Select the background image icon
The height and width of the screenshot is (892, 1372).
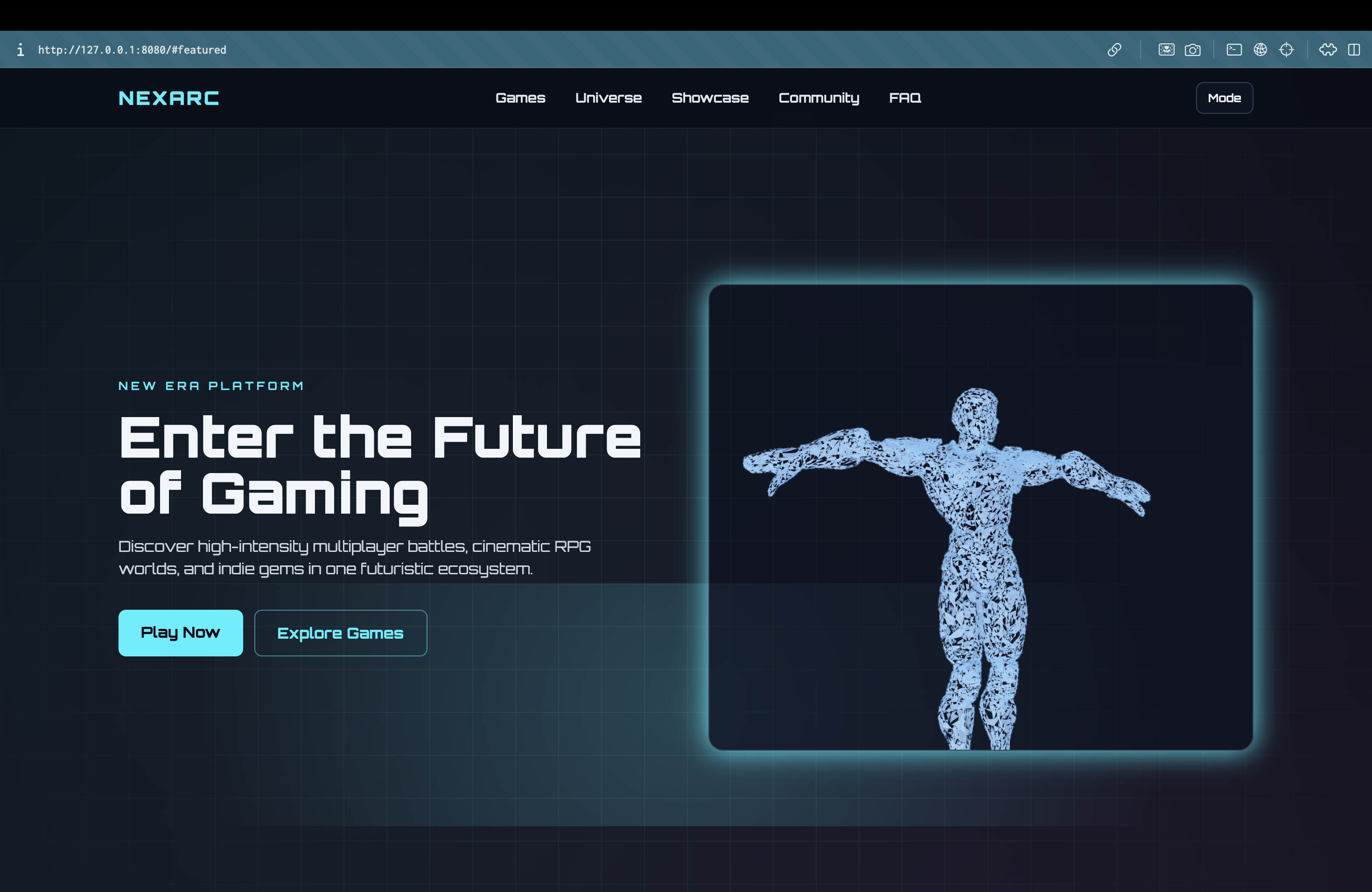tap(1166, 49)
